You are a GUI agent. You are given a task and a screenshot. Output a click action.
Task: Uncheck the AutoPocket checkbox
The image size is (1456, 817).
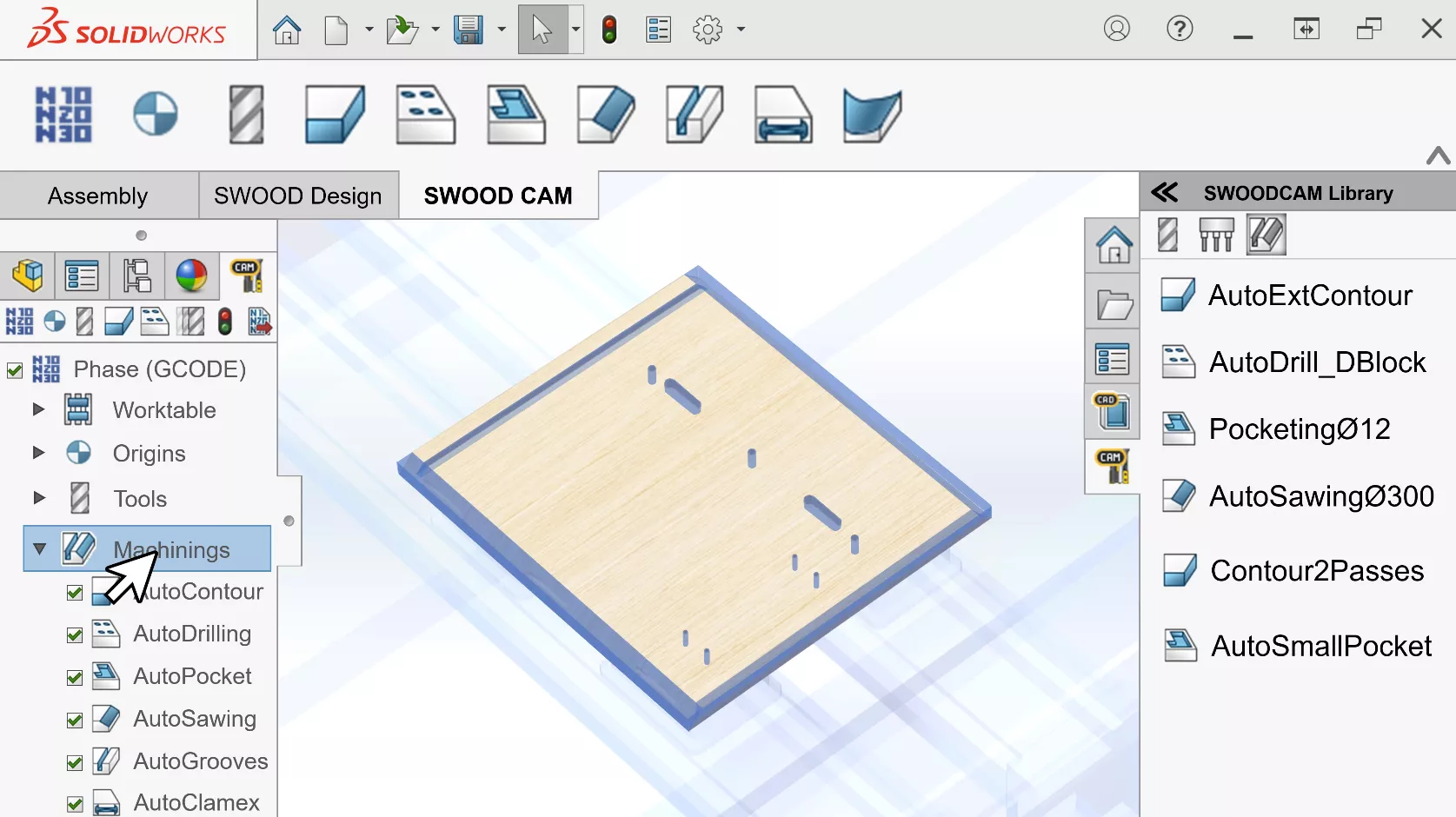pos(75,678)
